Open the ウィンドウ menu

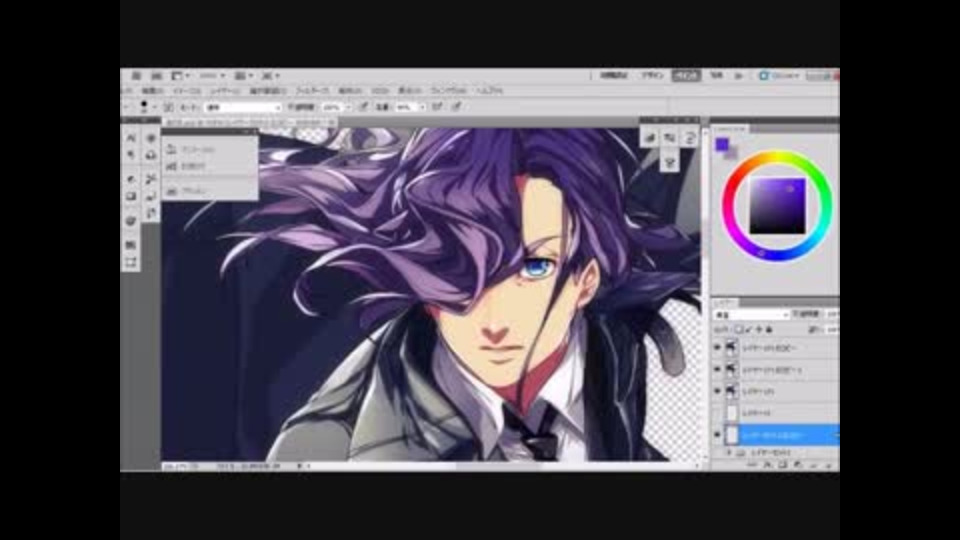tap(449, 91)
